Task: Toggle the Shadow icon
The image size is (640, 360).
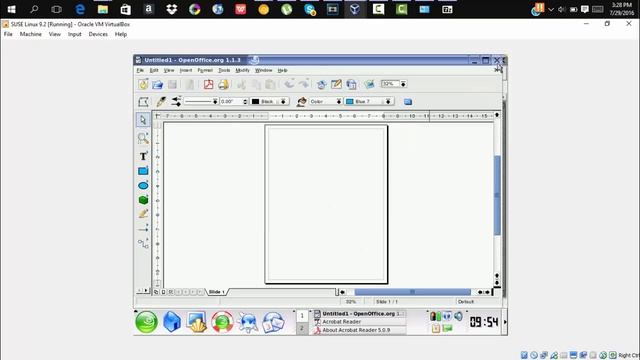Action: [x=408, y=102]
